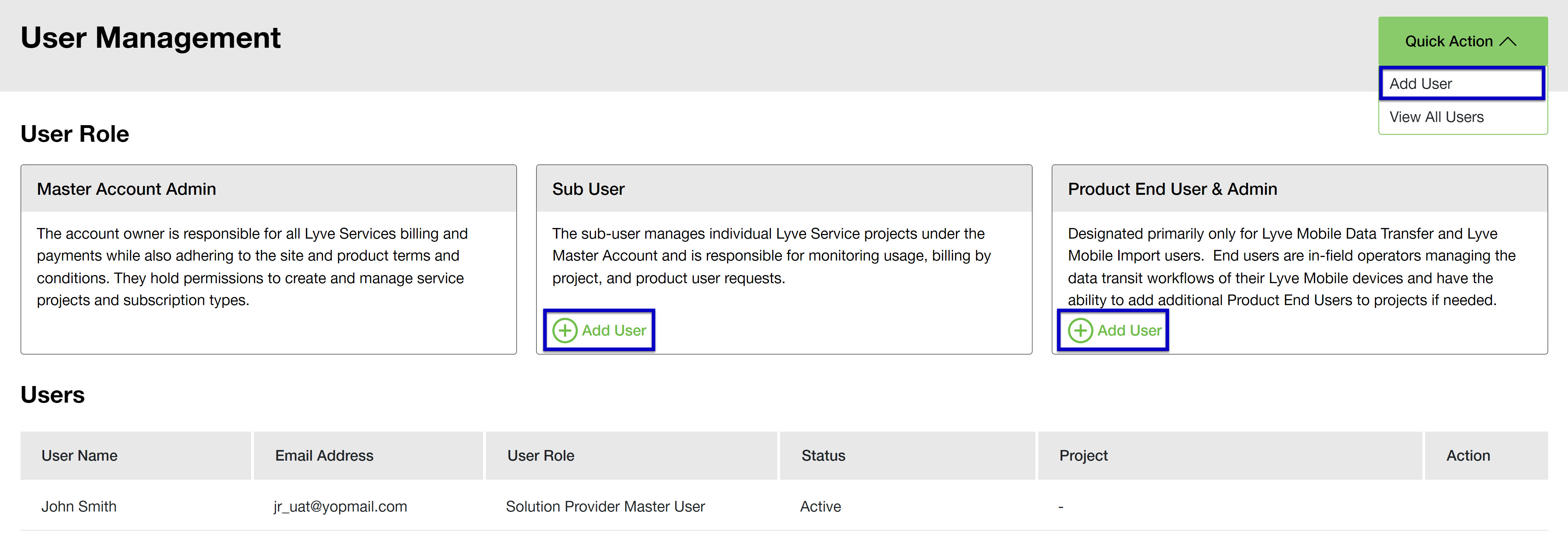Click the User Role column header
Viewport: 1568px width, 549px height.
540,455
